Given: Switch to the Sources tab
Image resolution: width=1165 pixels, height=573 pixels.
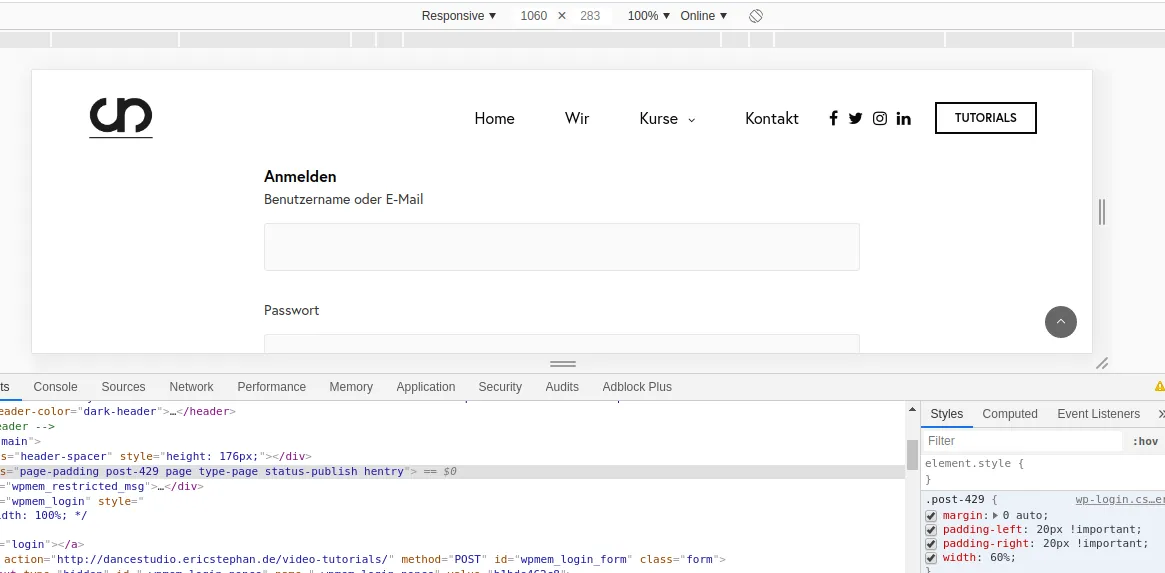Looking at the screenshot, I should point(123,386).
